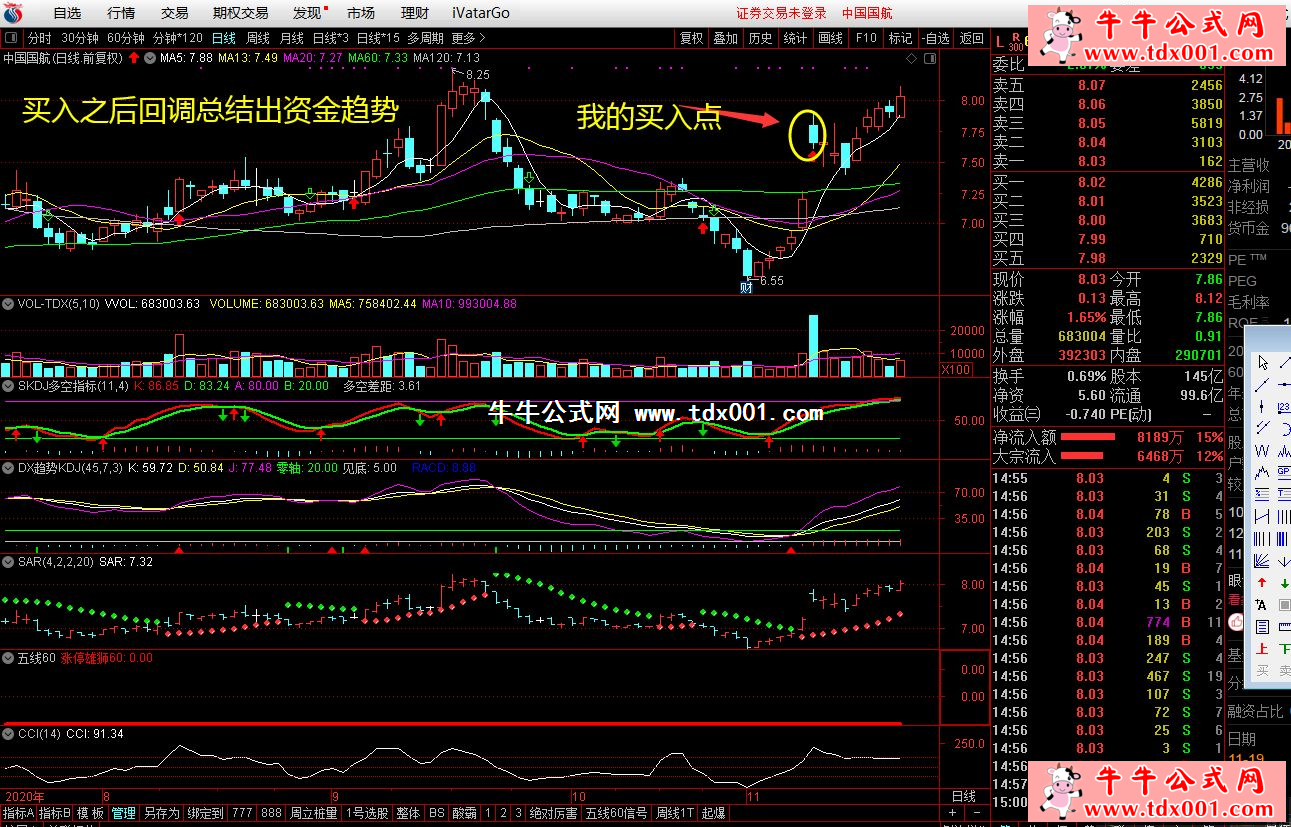Click the 卖一 8.03 order book row
Image resolution: width=1291 pixels, height=827 pixels.
[x=1108, y=161]
